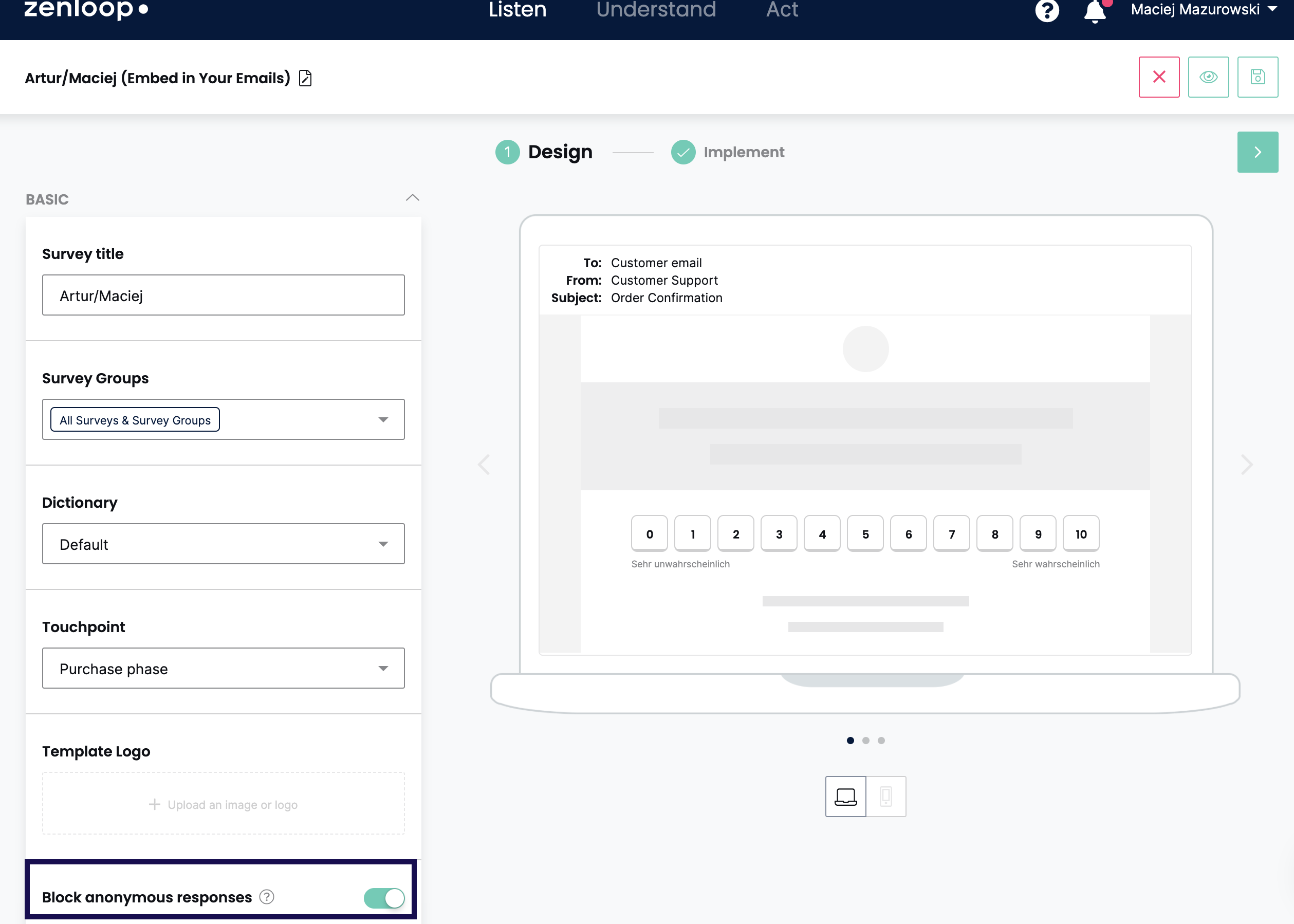Open the notifications bell
Screen dimensions: 1294x924
(1095, 11)
